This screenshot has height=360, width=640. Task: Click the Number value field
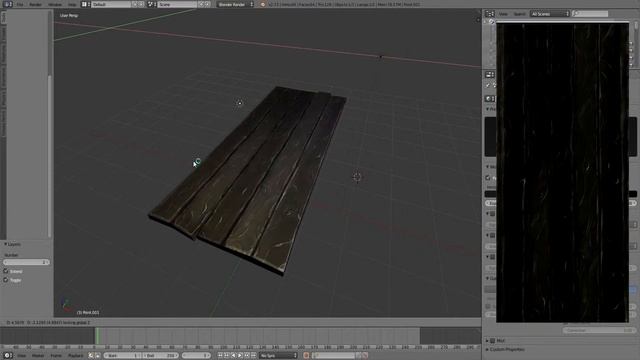pyautogui.click(x=27, y=262)
